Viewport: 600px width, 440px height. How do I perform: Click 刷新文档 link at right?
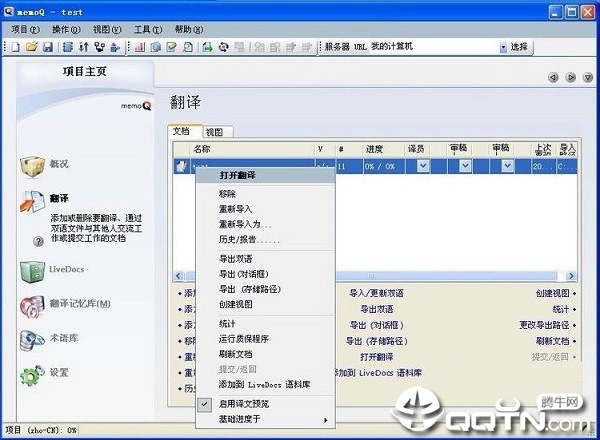553,341
